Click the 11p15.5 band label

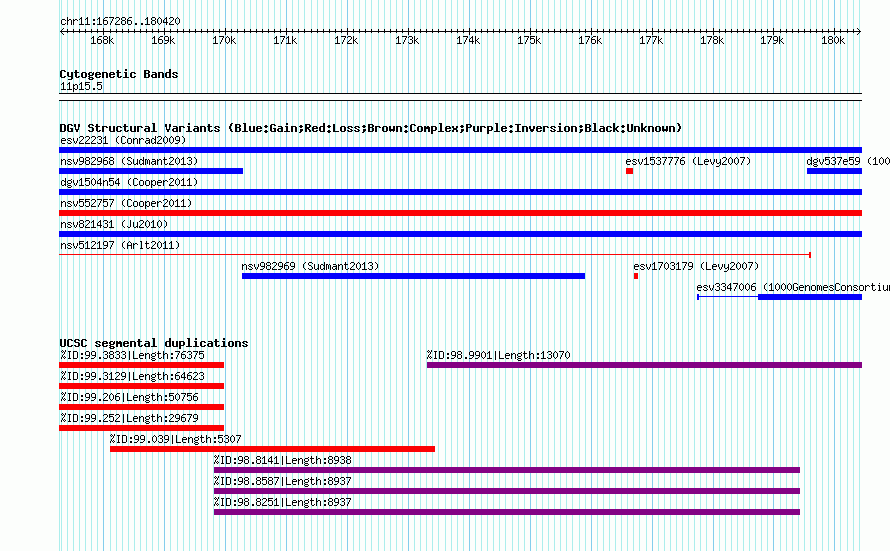(81, 86)
